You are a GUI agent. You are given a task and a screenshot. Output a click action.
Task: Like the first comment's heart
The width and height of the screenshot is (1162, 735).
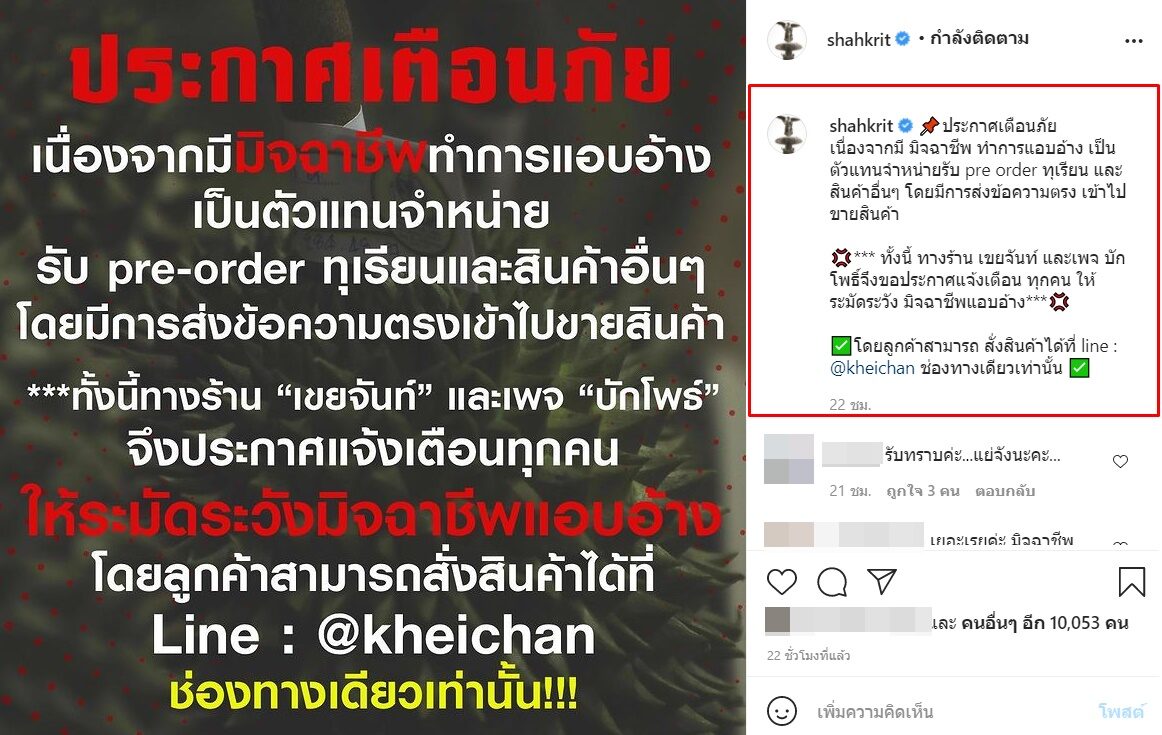[1120, 462]
